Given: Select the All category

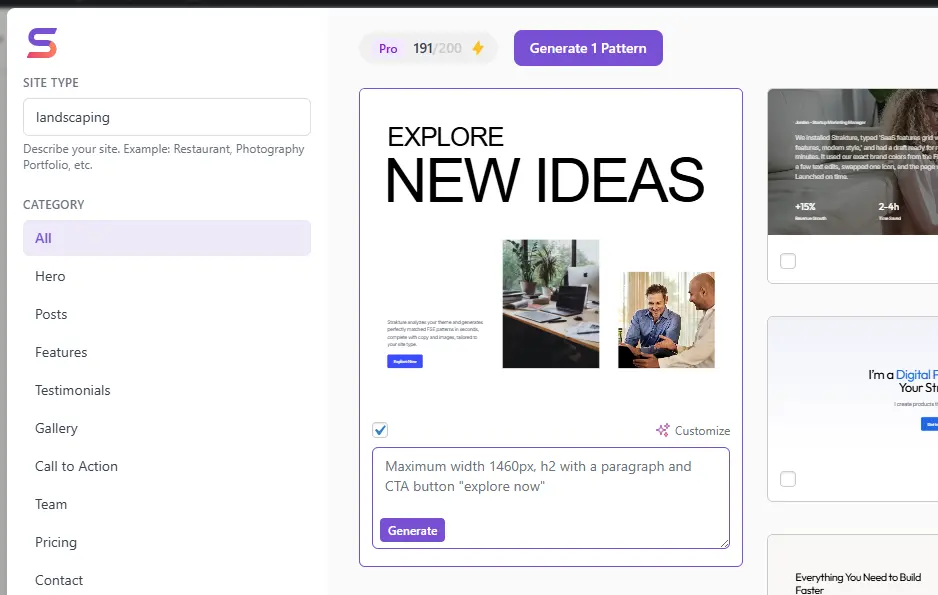Looking at the screenshot, I should point(167,238).
